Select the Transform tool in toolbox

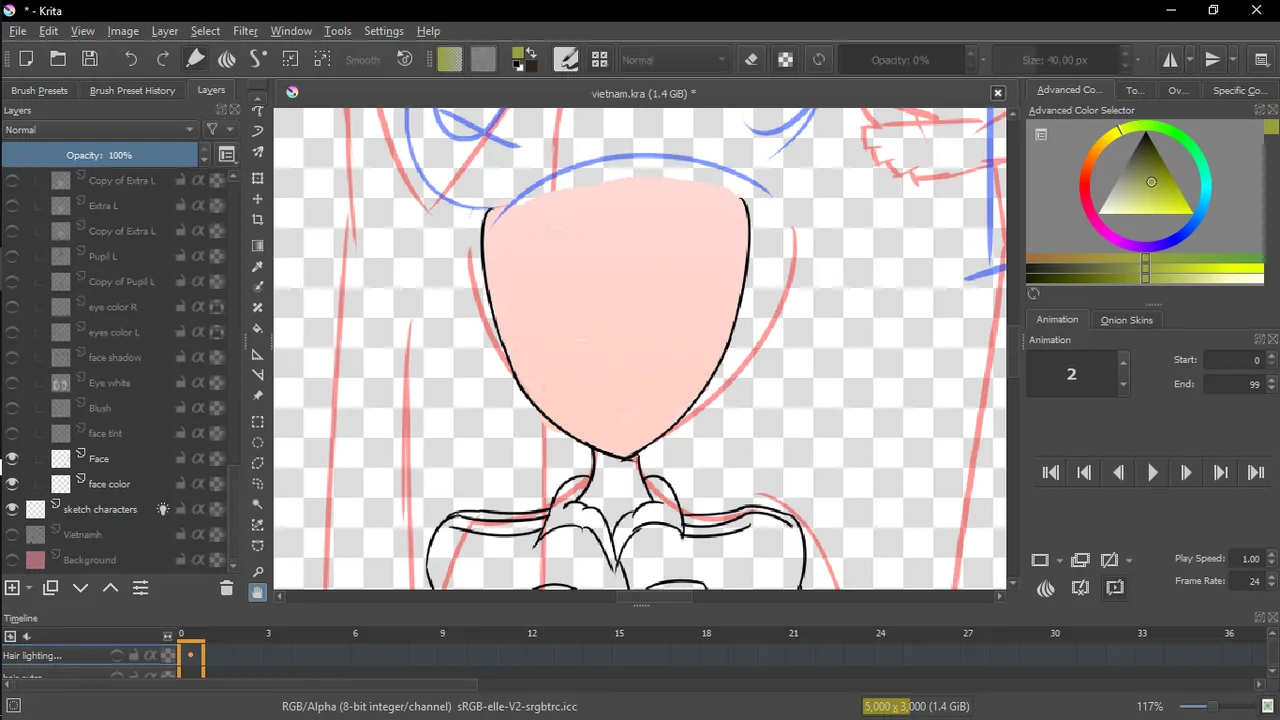[258, 178]
